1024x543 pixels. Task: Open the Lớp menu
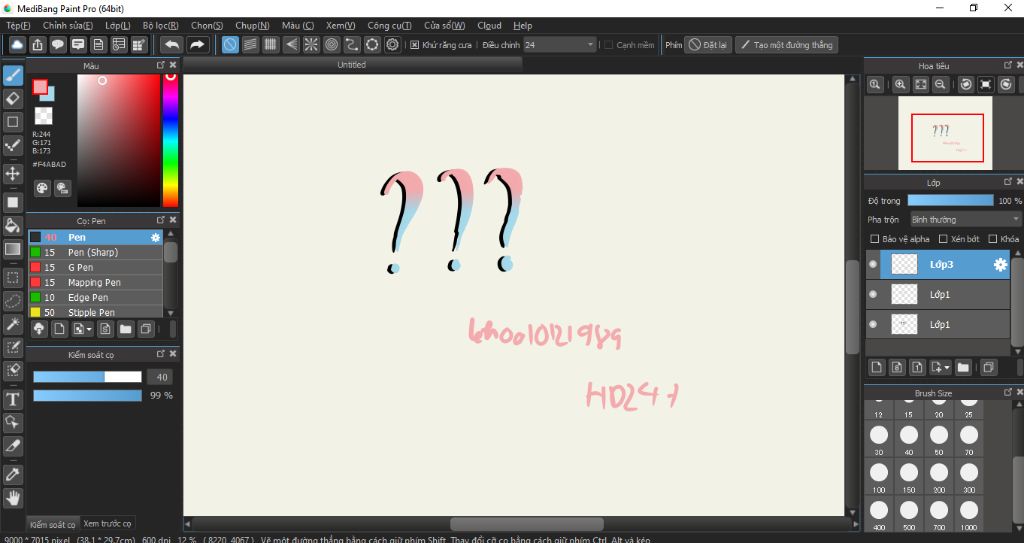pyautogui.click(x=118, y=25)
